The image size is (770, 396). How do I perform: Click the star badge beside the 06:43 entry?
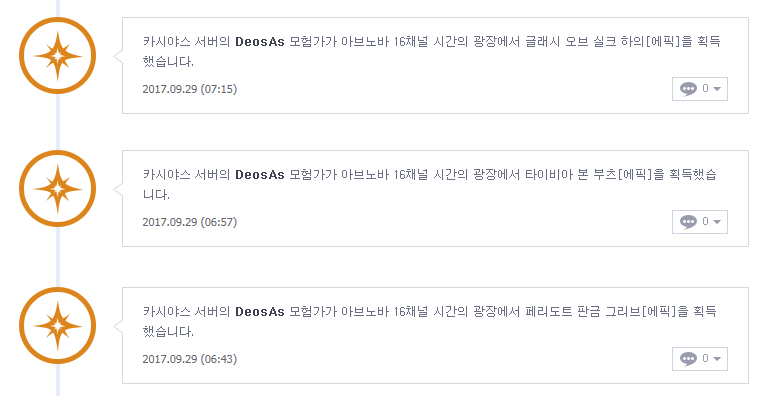click(x=57, y=326)
